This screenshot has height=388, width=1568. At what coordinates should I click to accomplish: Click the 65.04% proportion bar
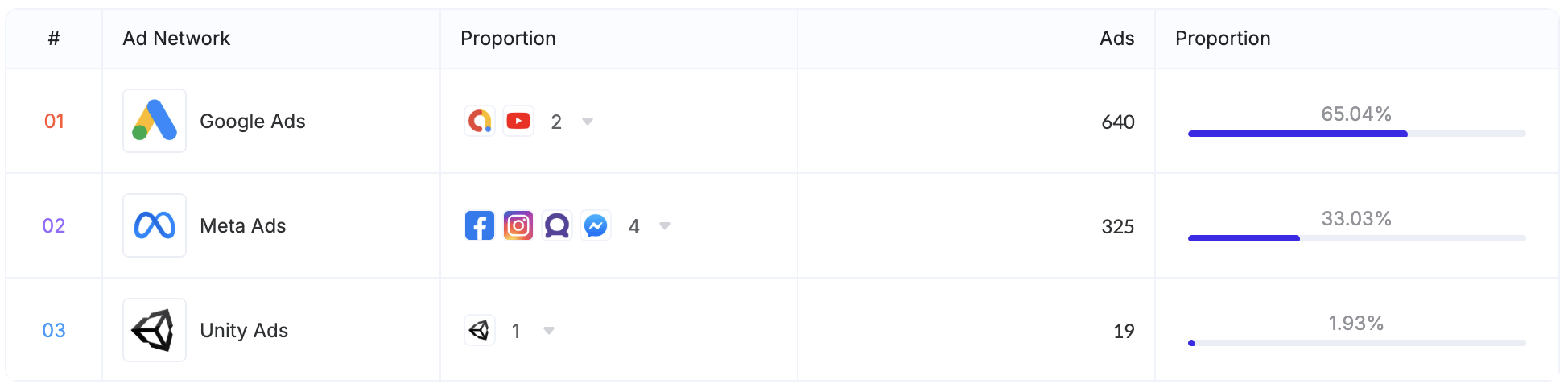(1357, 134)
